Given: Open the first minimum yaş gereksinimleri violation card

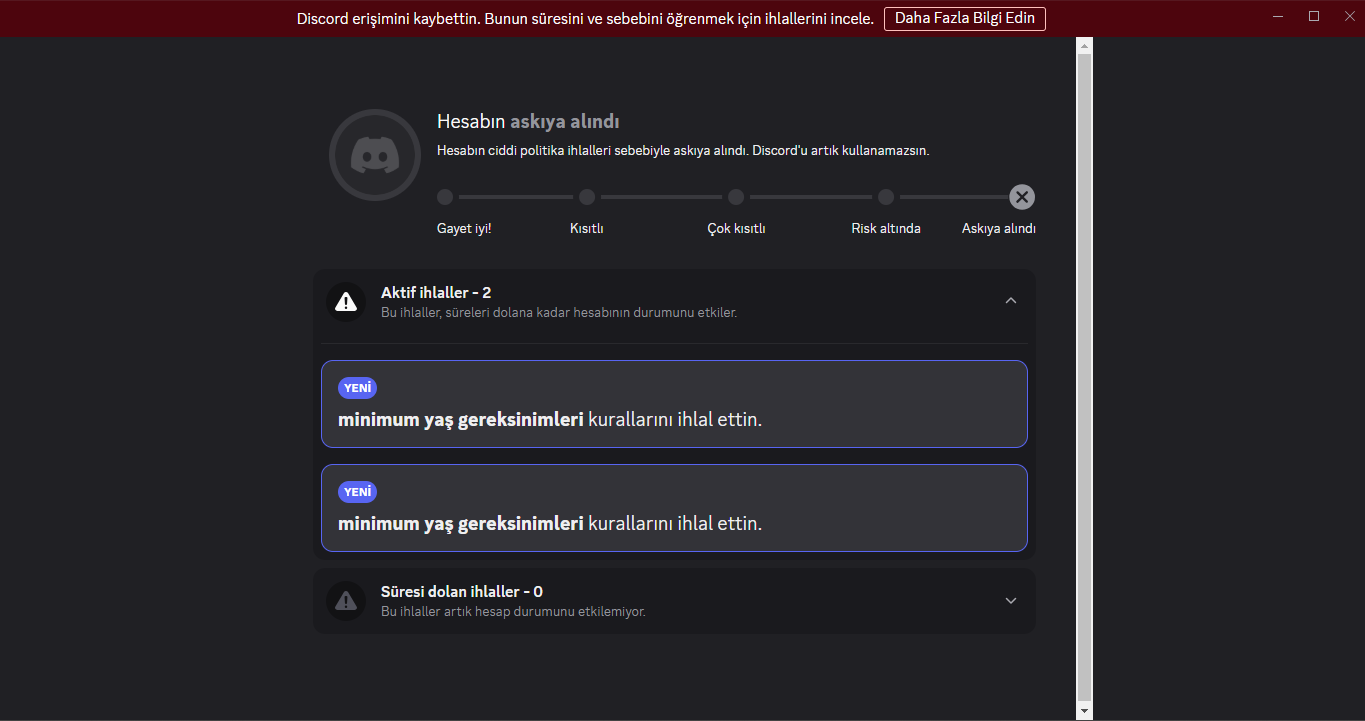Looking at the screenshot, I should pos(674,404).
